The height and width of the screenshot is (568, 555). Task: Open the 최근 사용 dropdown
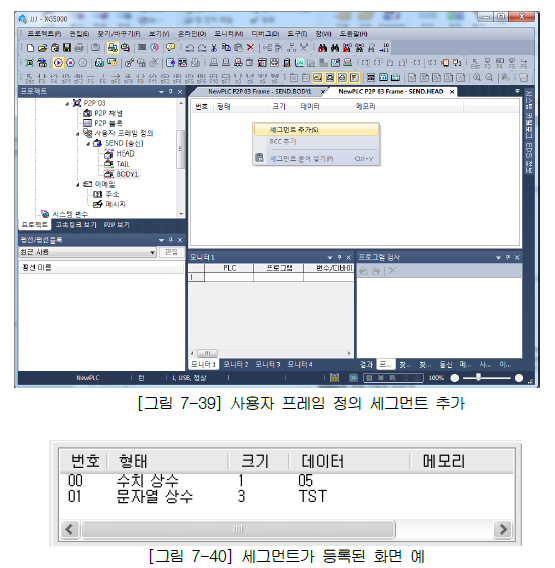[x=153, y=252]
